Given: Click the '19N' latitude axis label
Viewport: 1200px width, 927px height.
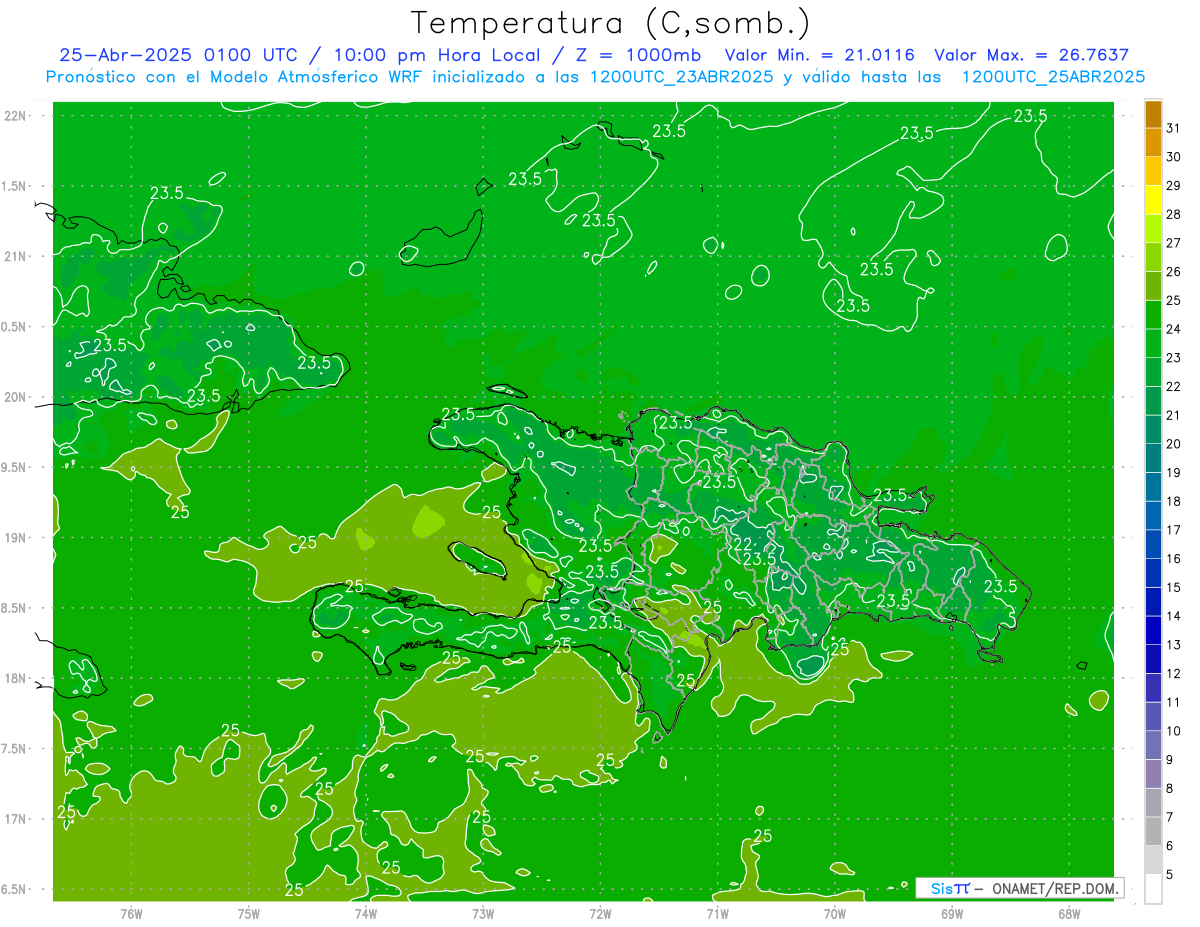Looking at the screenshot, I should (x=17, y=537).
